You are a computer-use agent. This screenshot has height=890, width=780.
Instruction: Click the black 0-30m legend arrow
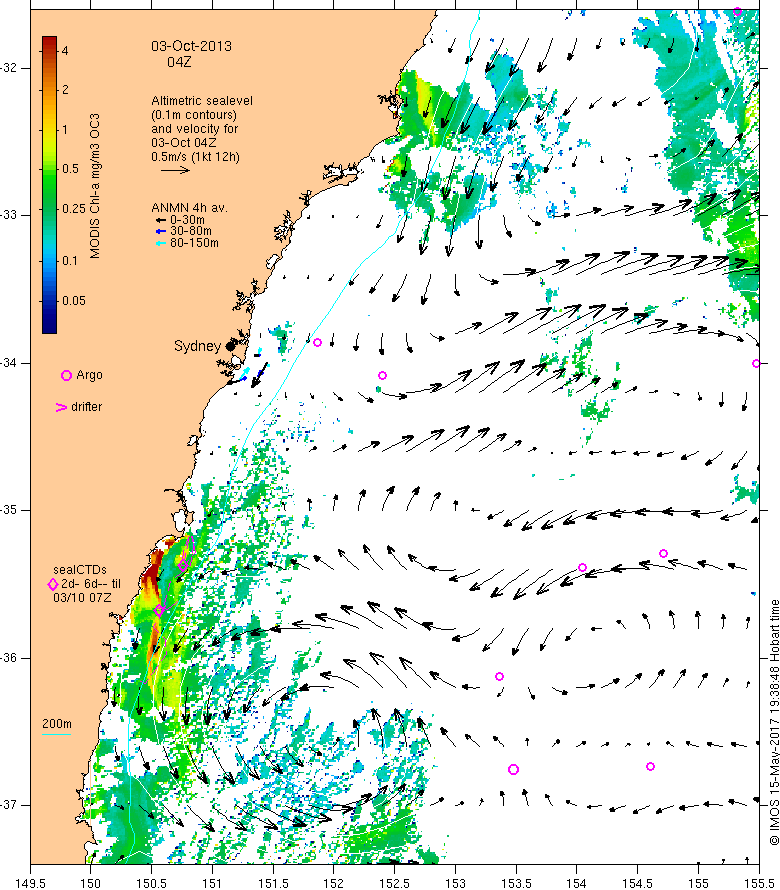(161, 220)
